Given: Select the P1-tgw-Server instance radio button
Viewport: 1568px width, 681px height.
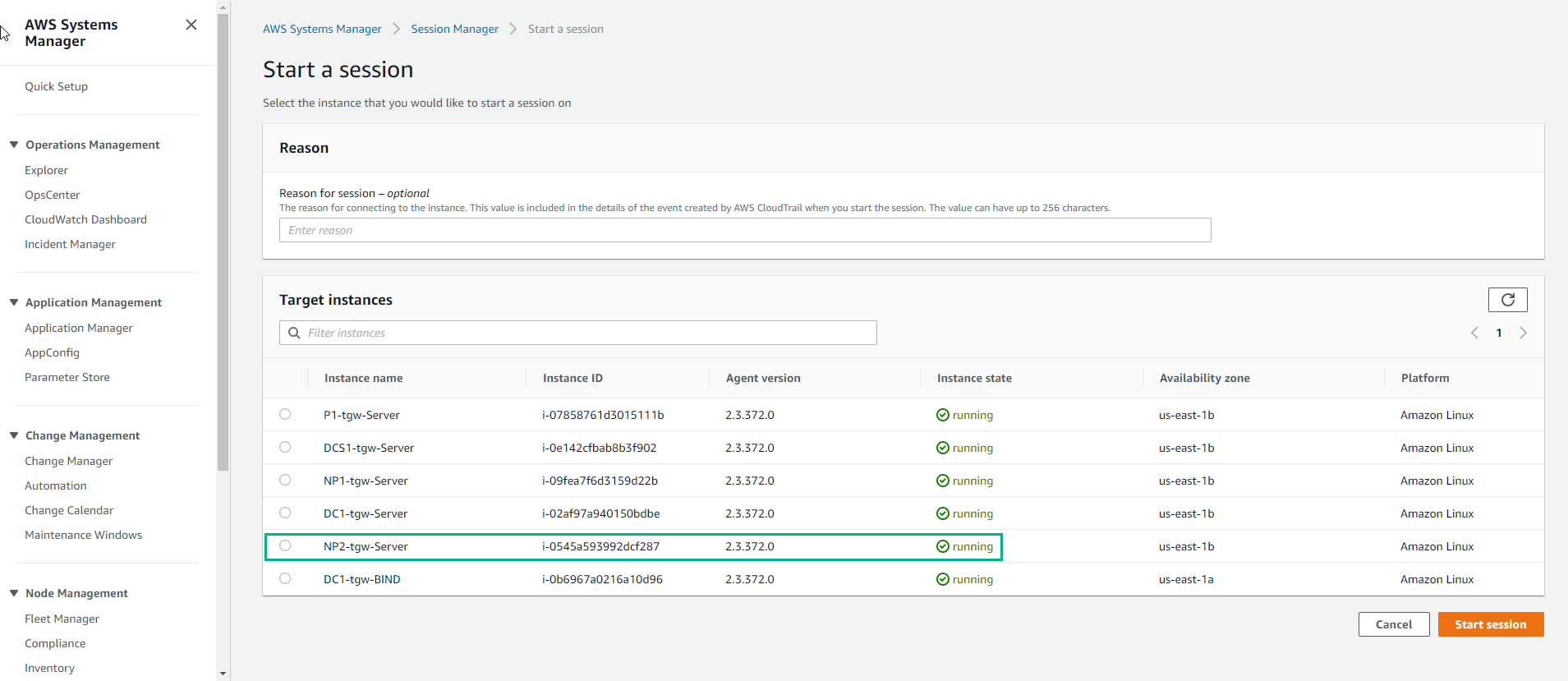Looking at the screenshot, I should tap(285, 414).
